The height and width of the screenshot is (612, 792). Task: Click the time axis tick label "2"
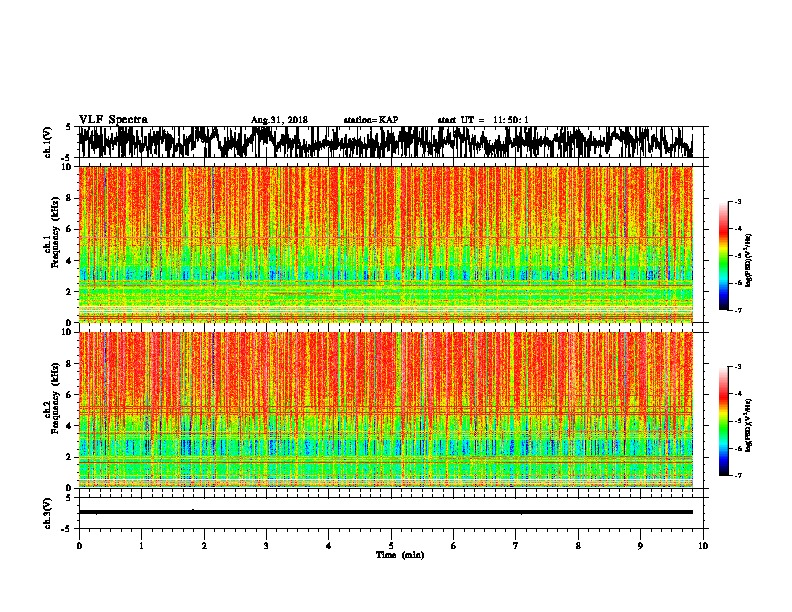204,546
